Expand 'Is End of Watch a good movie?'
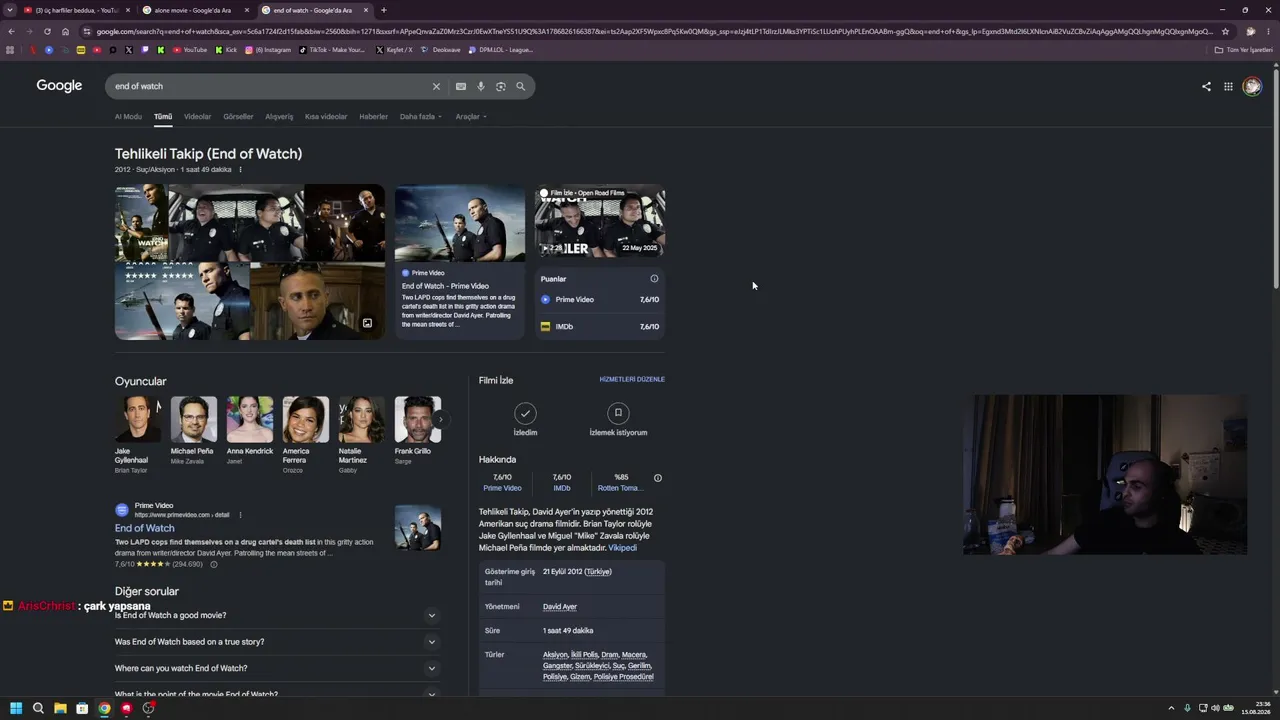This screenshot has height=720, width=1280. click(x=278, y=615)
